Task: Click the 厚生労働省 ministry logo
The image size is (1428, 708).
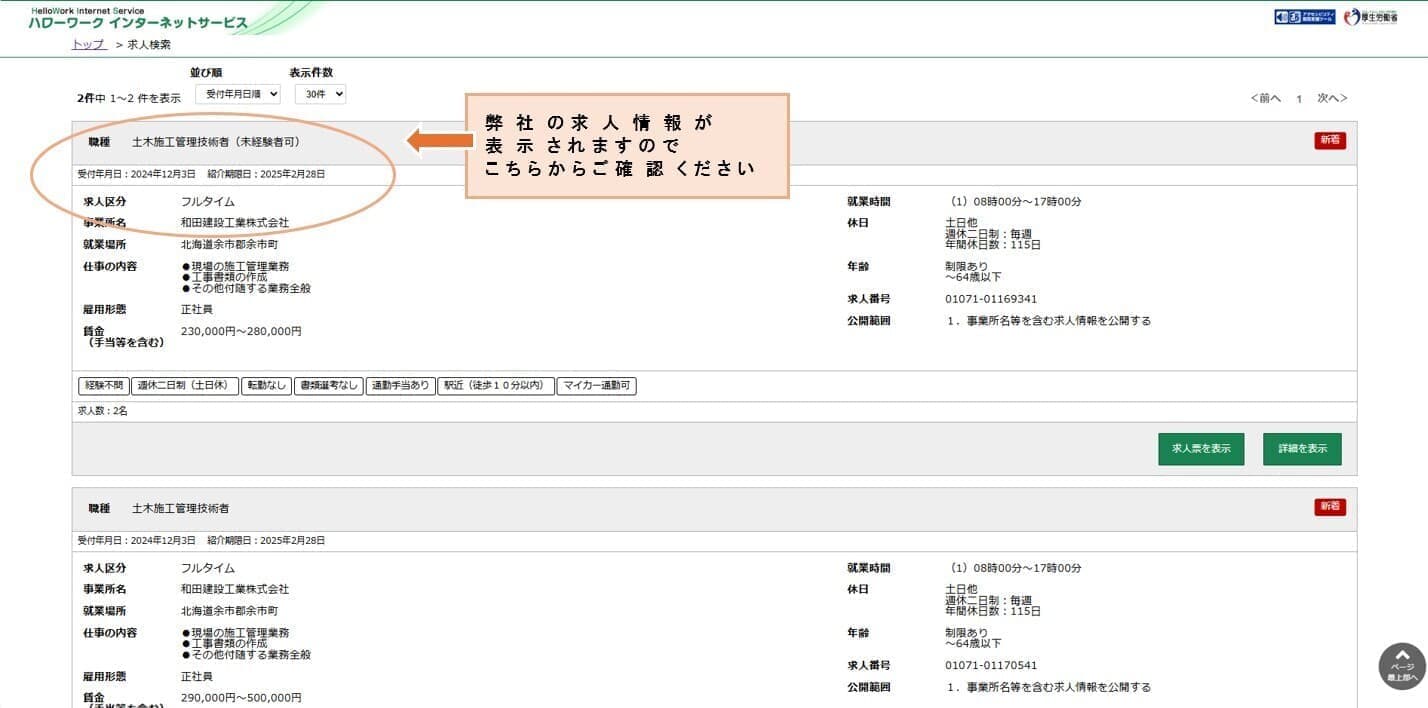Action: coord(1371,17)
